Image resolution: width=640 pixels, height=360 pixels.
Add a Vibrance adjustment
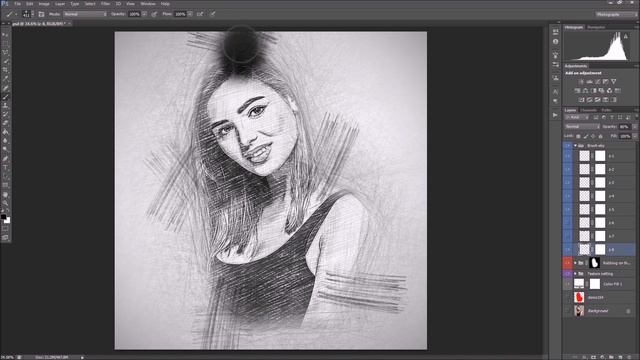[613, 82]
